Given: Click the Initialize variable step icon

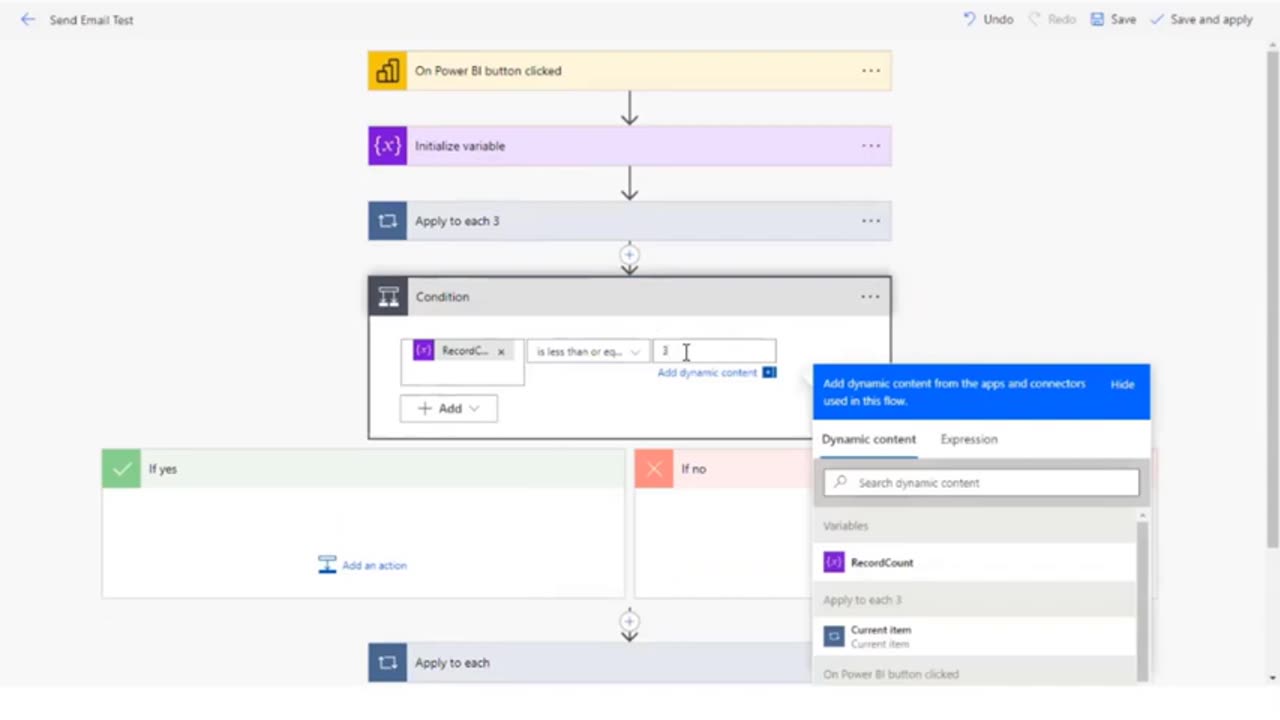Looking at the screenshot, I should [x=387, y=146].
